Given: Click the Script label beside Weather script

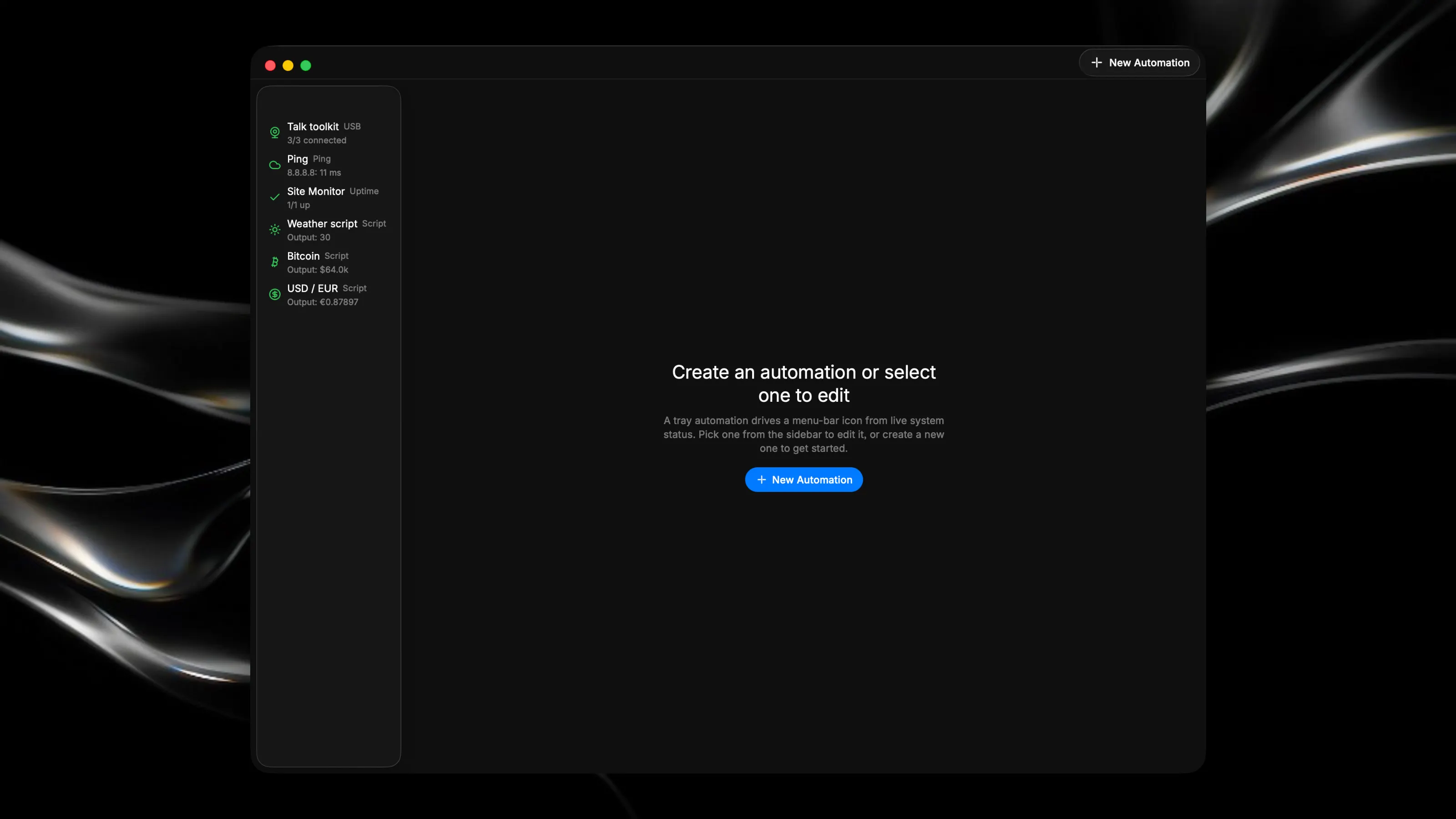Looking at the screenshot, I should (x=374, y=223).
